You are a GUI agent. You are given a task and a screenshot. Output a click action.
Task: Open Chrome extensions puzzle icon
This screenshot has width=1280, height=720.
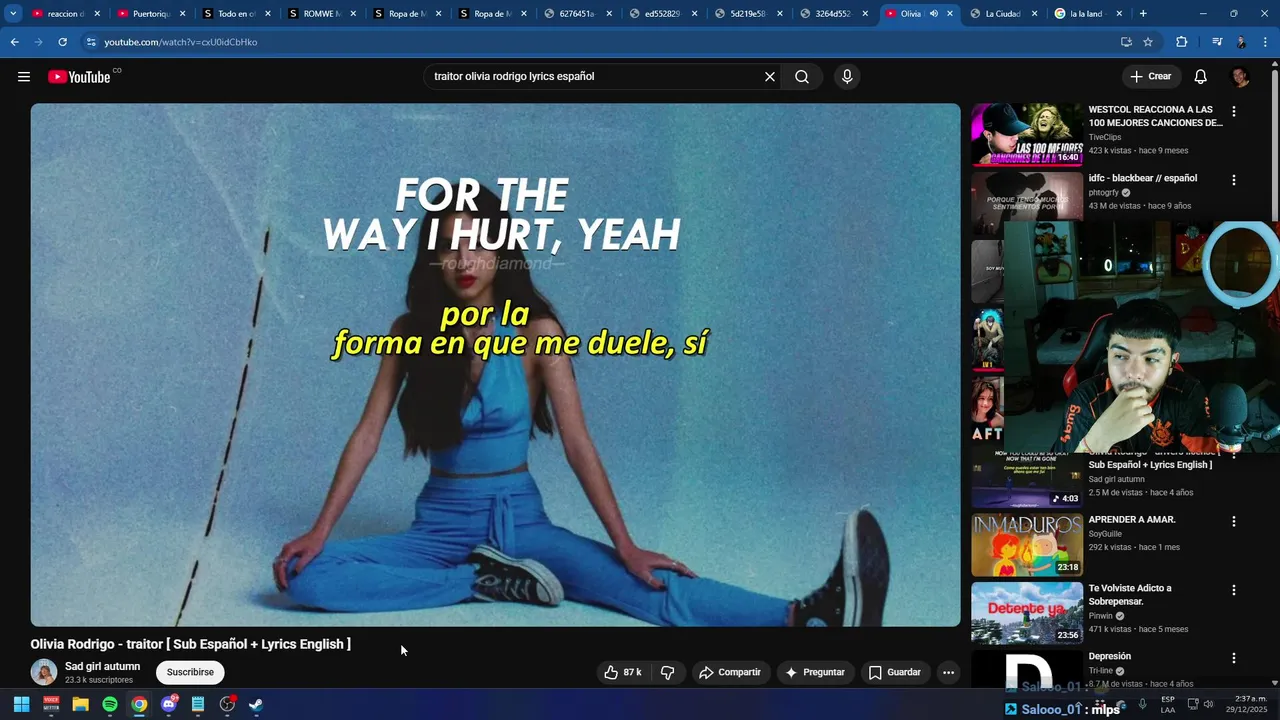(x=1182, y=42)
